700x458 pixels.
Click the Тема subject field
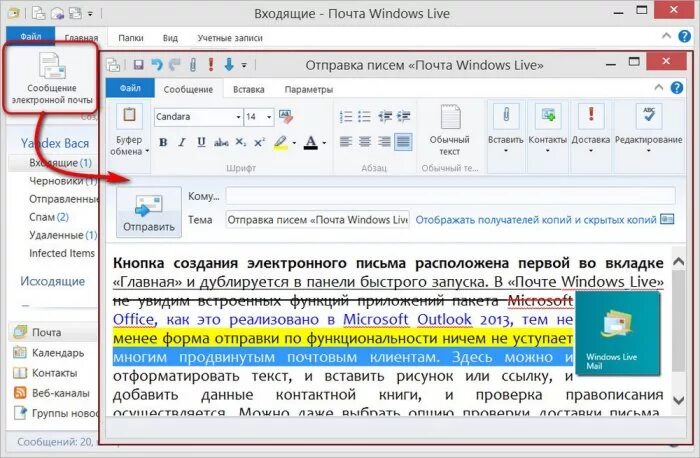pyautogui.click(x=317, y=220)
